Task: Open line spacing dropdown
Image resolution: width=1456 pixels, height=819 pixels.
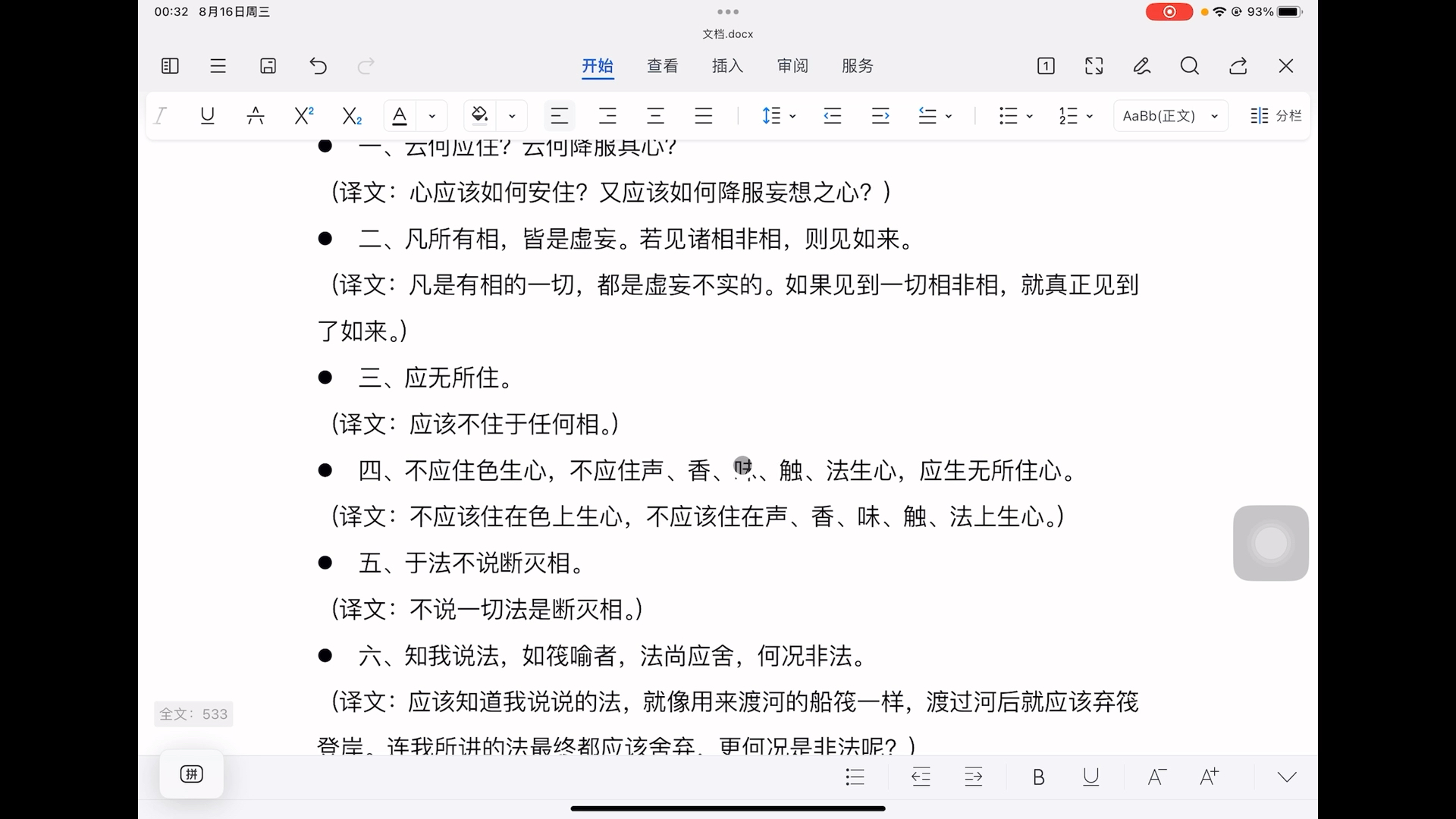Action: [779, 115]
